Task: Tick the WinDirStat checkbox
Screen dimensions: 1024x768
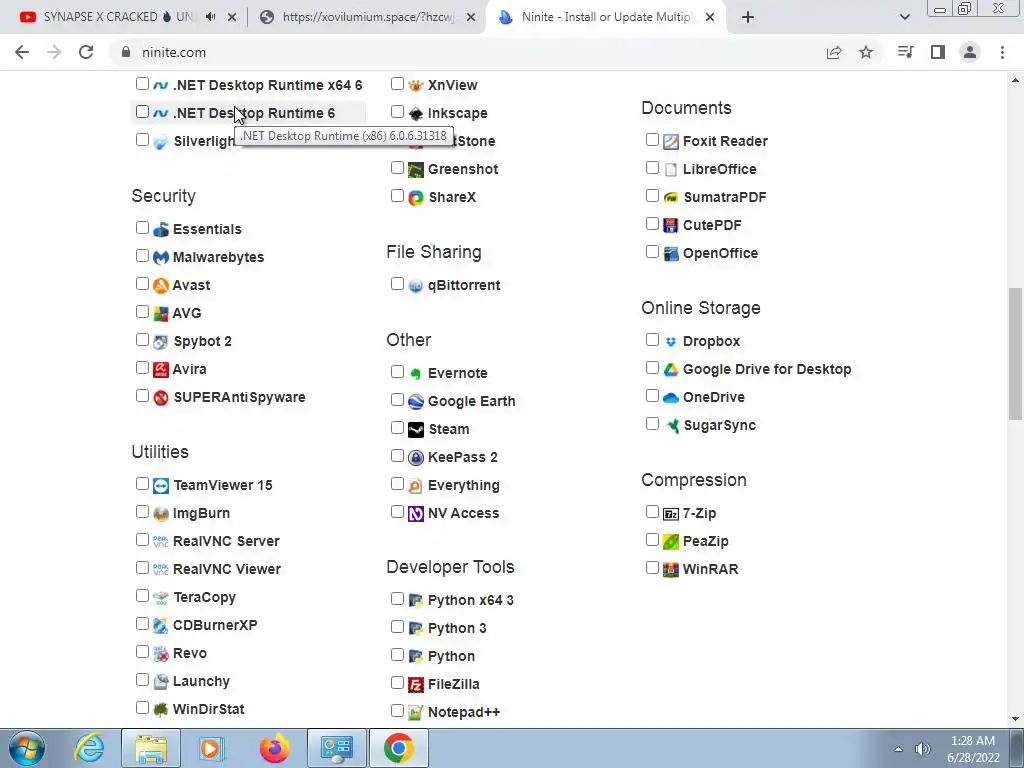Action: [x=142, y=708]
